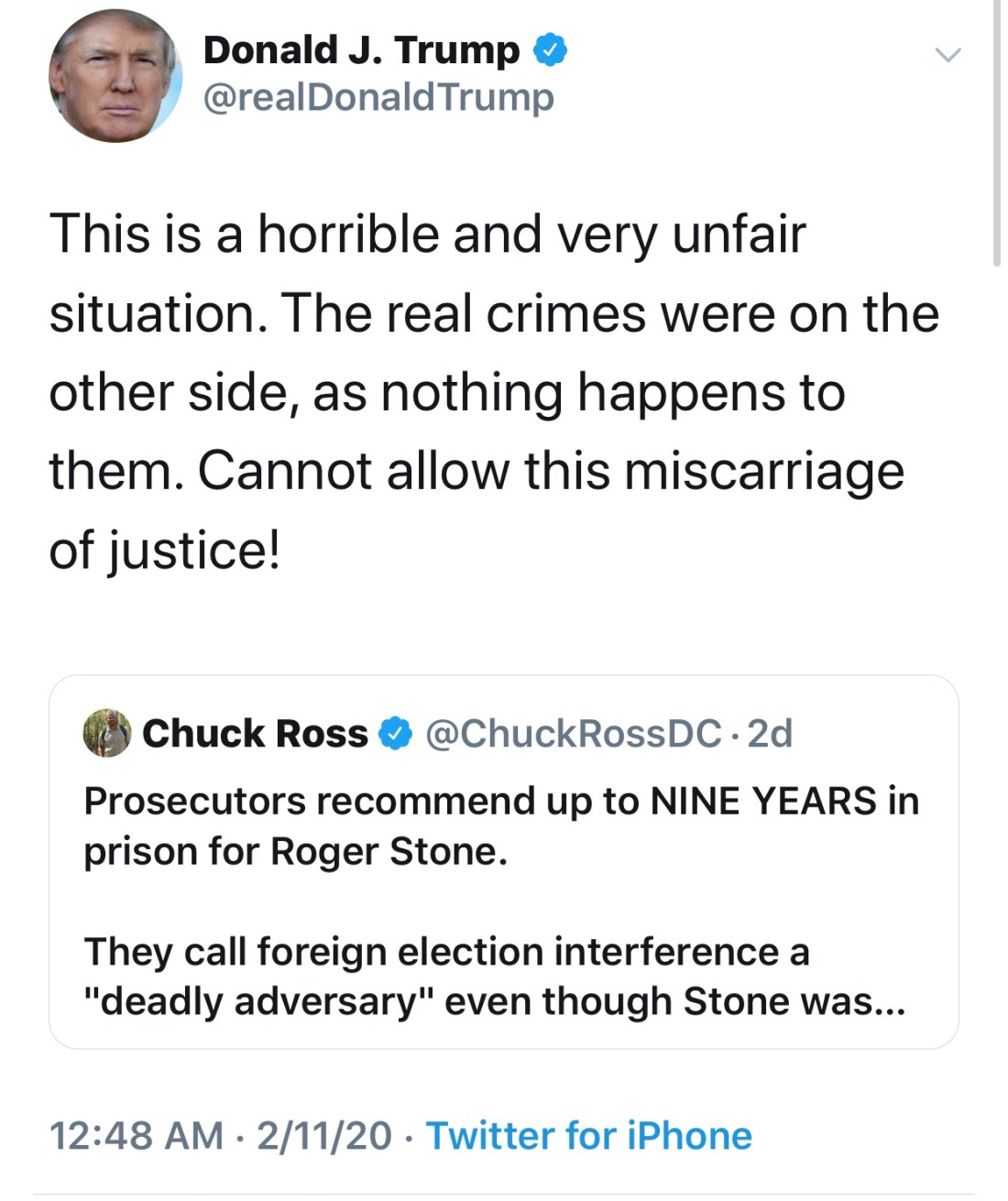Go to the @ChuckRossDC handle
The image size is (1008, 1201).
(x=574, y=734)
